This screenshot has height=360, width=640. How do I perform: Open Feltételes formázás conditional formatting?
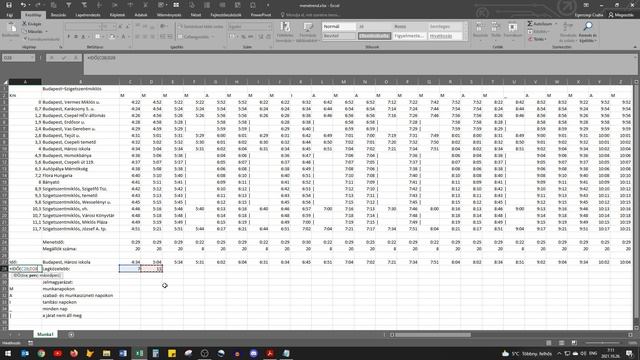[285, 32]
